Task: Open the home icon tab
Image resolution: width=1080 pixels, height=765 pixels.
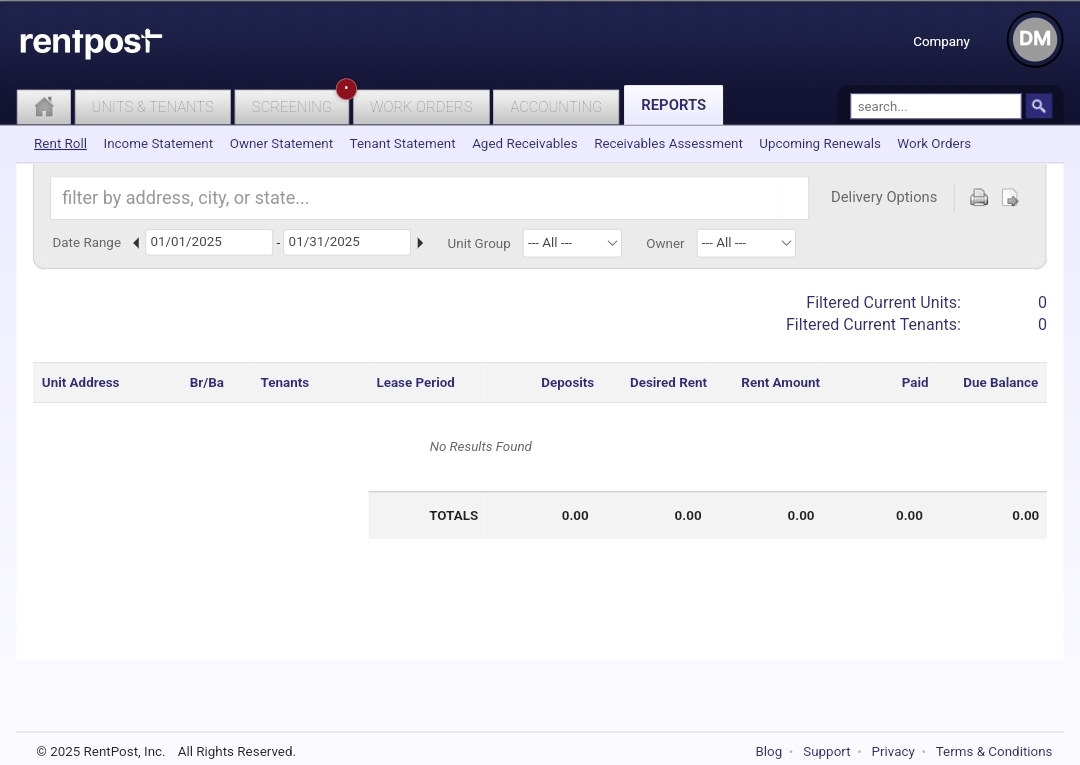Action: coord(44,107)
